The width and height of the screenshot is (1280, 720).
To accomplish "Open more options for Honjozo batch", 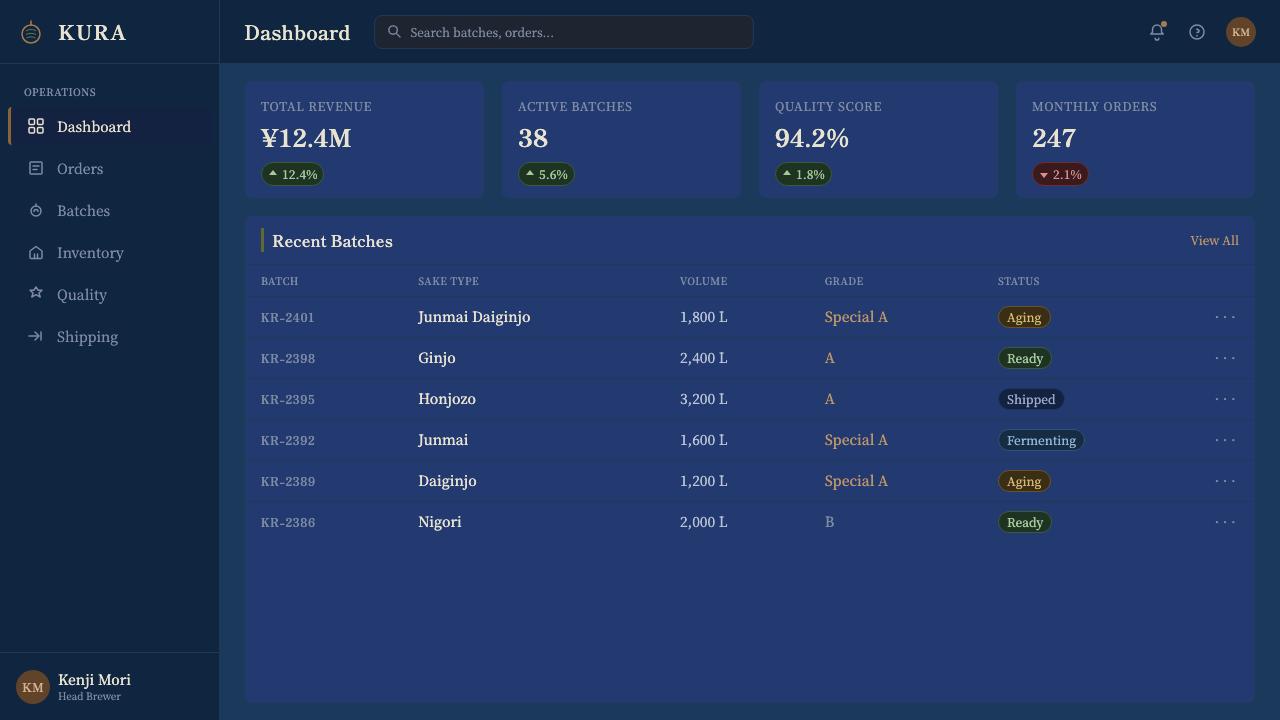I will pos(1225,399).
